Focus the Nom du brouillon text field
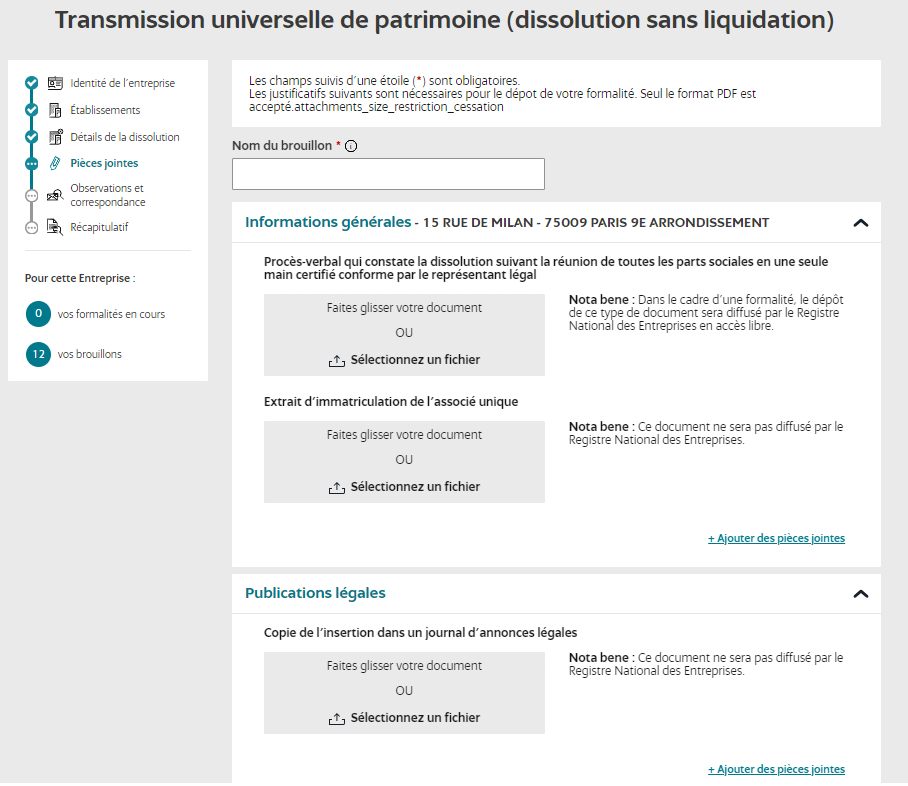 coord(388,174)
